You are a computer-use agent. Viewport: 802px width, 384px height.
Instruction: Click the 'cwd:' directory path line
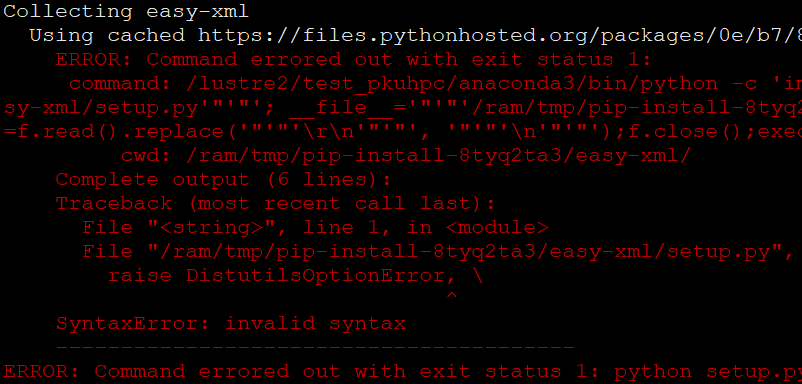point(406,156)
